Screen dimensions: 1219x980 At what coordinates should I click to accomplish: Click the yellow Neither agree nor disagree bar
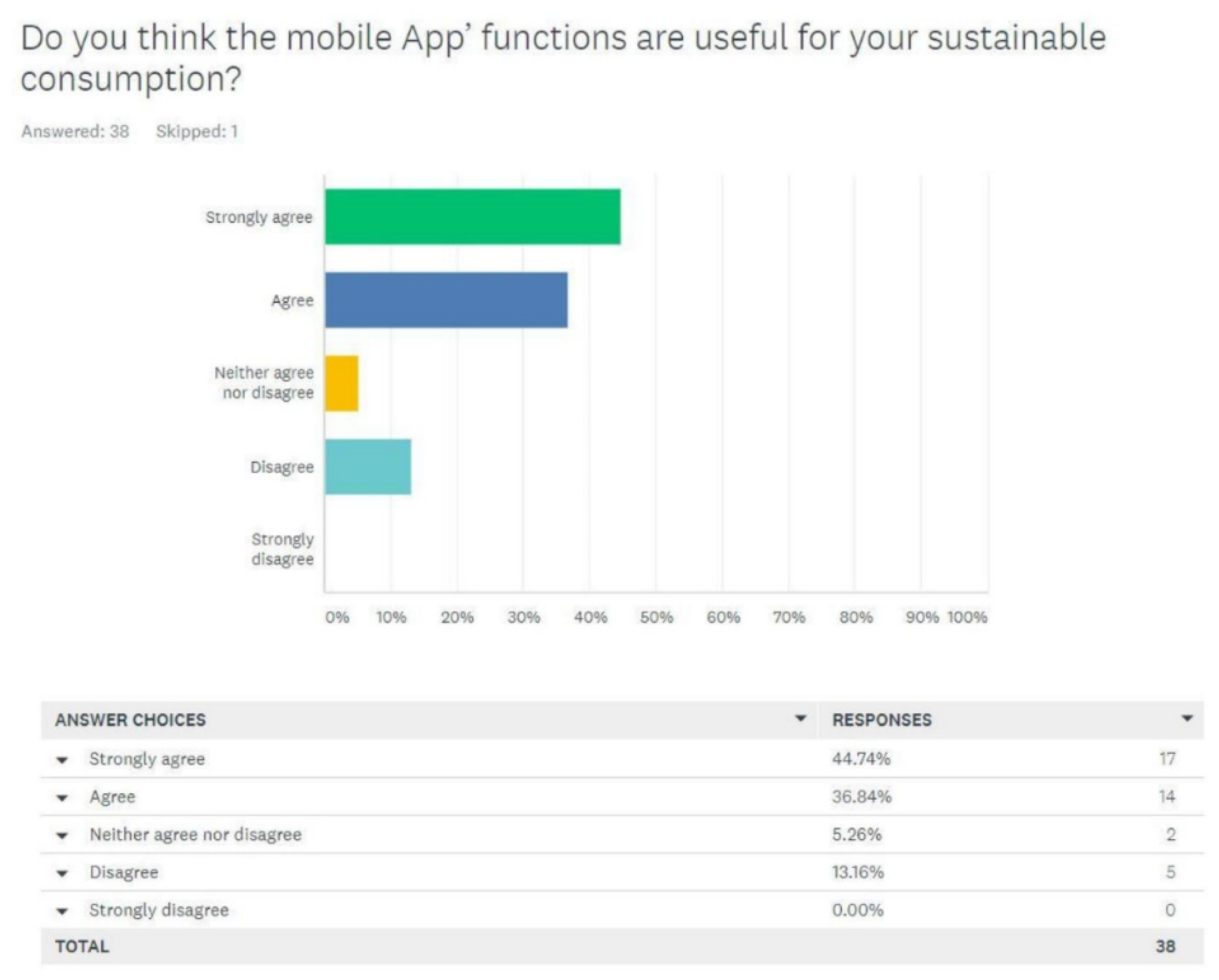coord(342,383)
